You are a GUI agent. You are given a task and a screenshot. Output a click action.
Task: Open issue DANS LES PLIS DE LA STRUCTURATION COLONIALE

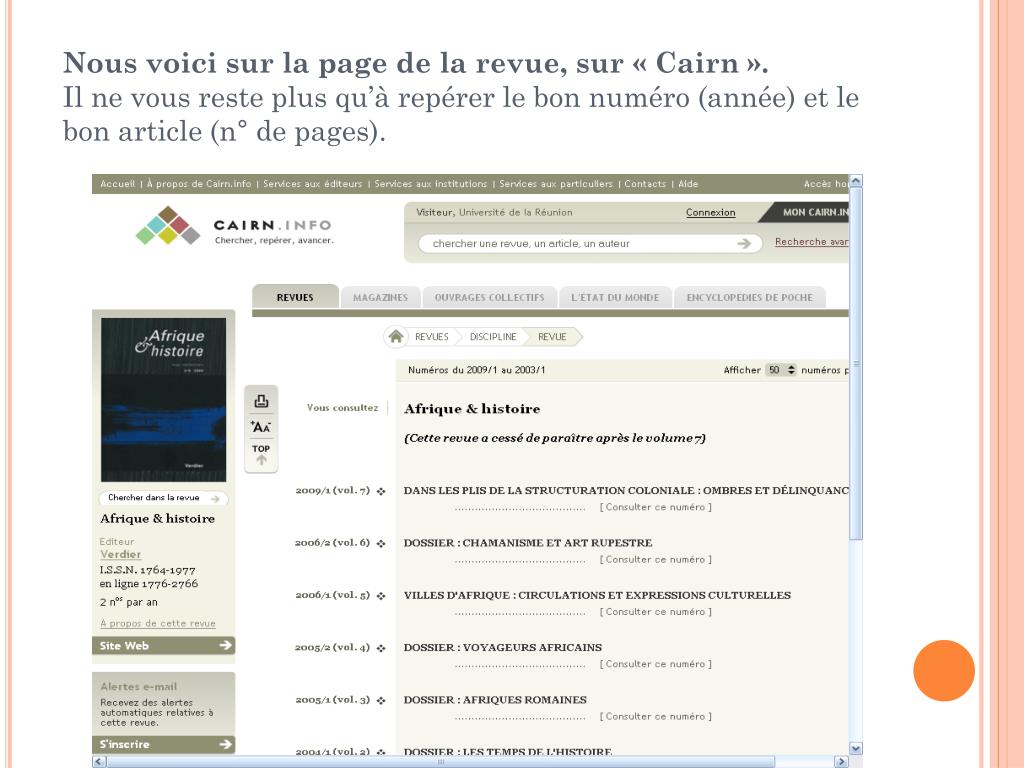pyautogui.click(x=626, y=490)
